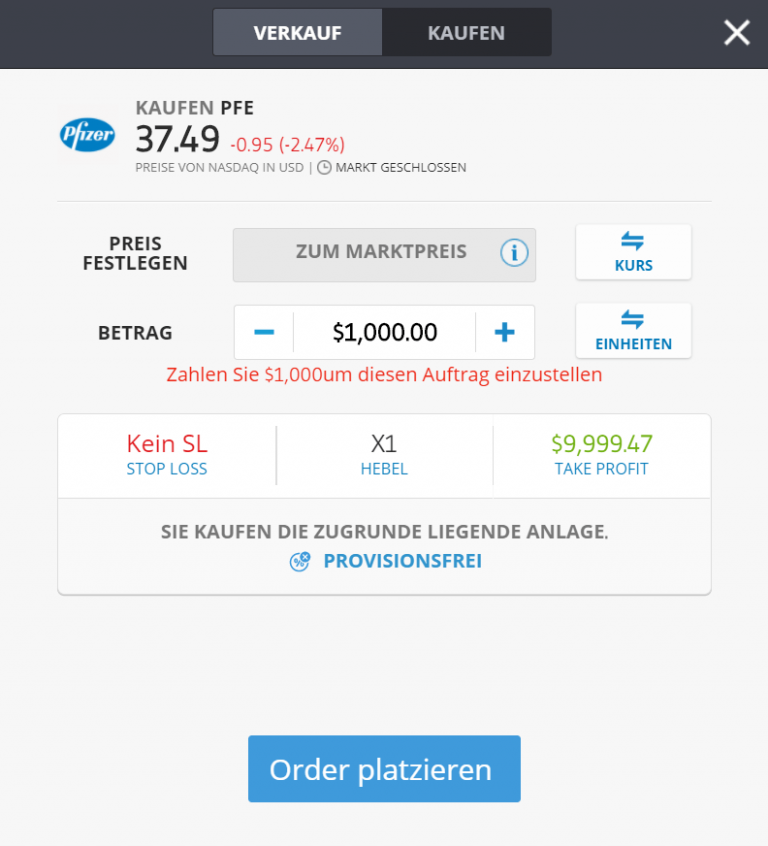Close the order dialog with X
The height and width of the screenshot is (846, 768).
click(737, 33)
